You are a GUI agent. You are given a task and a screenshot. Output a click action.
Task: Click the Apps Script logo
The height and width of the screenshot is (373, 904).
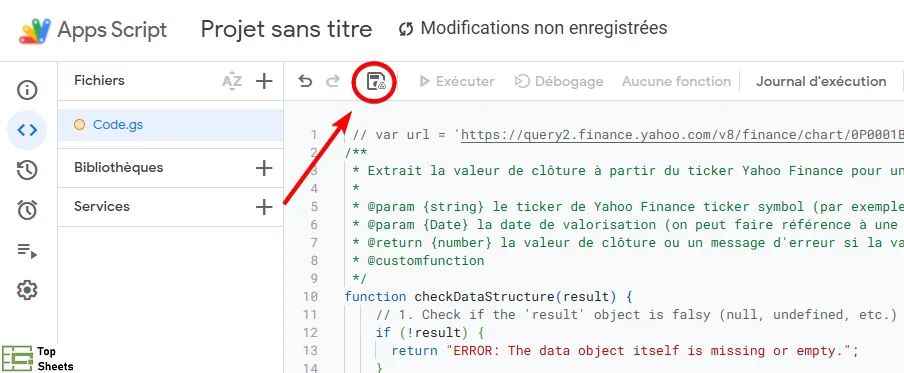35,31
